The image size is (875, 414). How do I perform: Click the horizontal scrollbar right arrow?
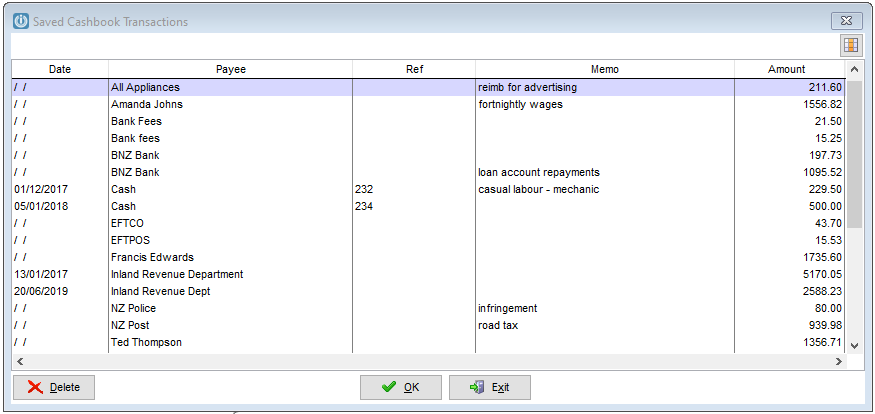click(x=838, y=362)
